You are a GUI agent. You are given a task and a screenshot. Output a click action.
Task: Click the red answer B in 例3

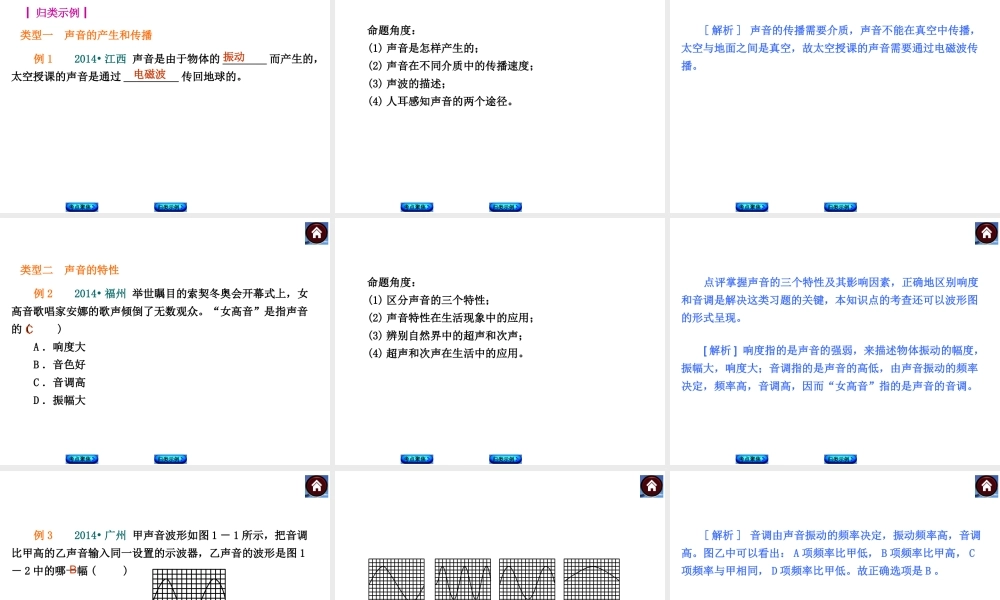coord(73,570)
